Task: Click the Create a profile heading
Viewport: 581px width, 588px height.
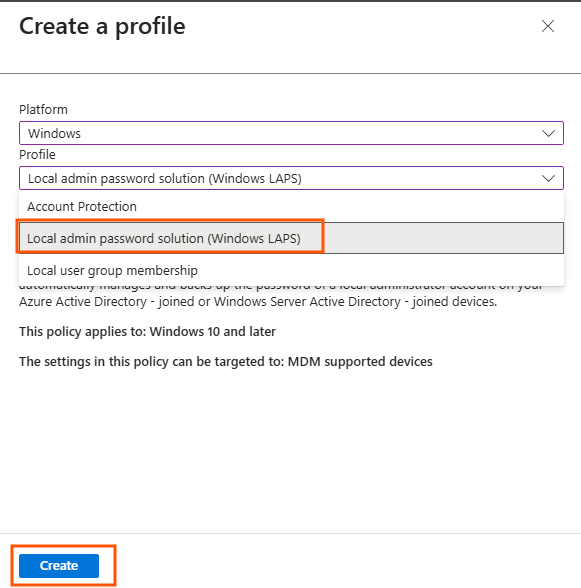Action: [102, 26]
